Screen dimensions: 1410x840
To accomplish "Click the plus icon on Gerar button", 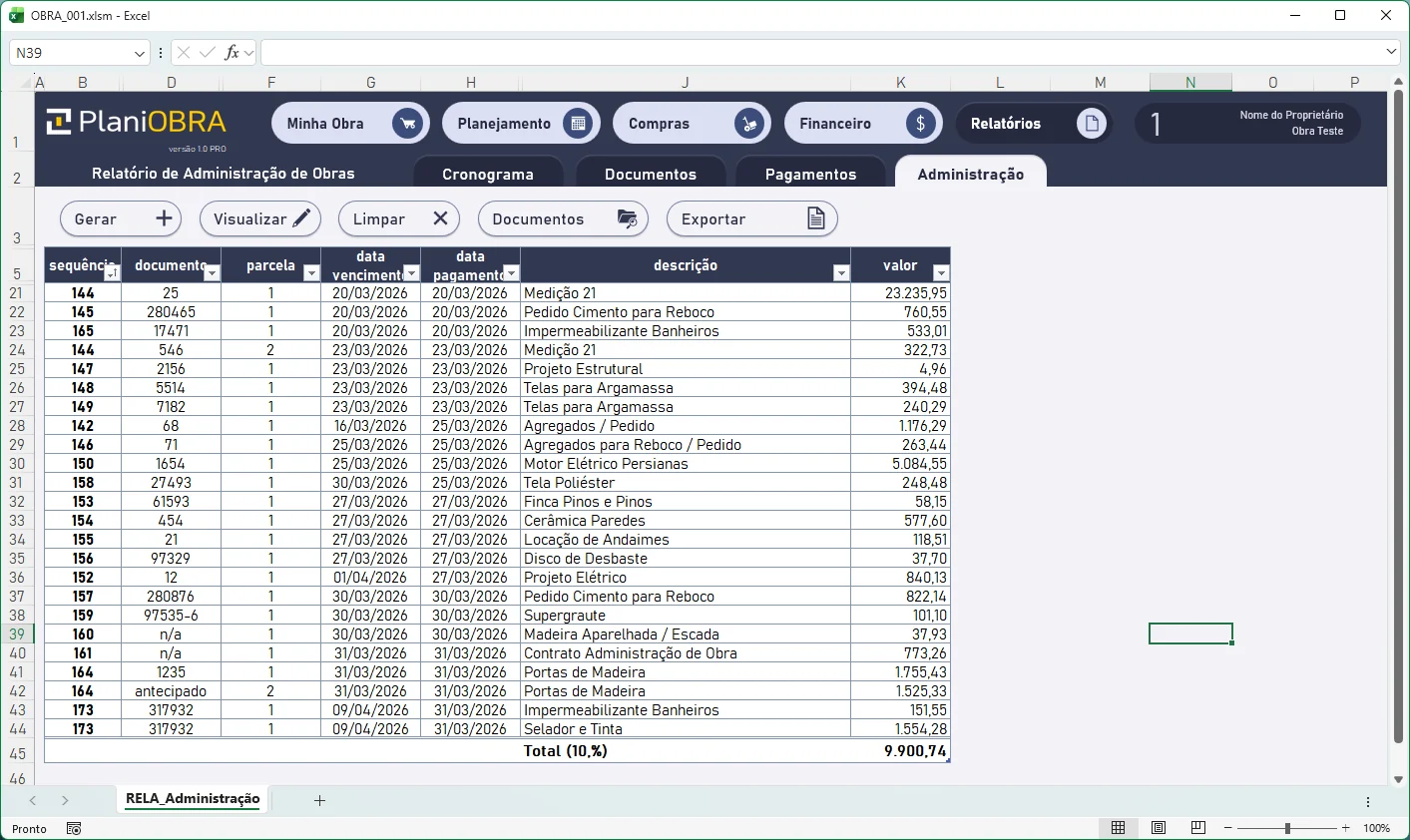I will [164, 218].
